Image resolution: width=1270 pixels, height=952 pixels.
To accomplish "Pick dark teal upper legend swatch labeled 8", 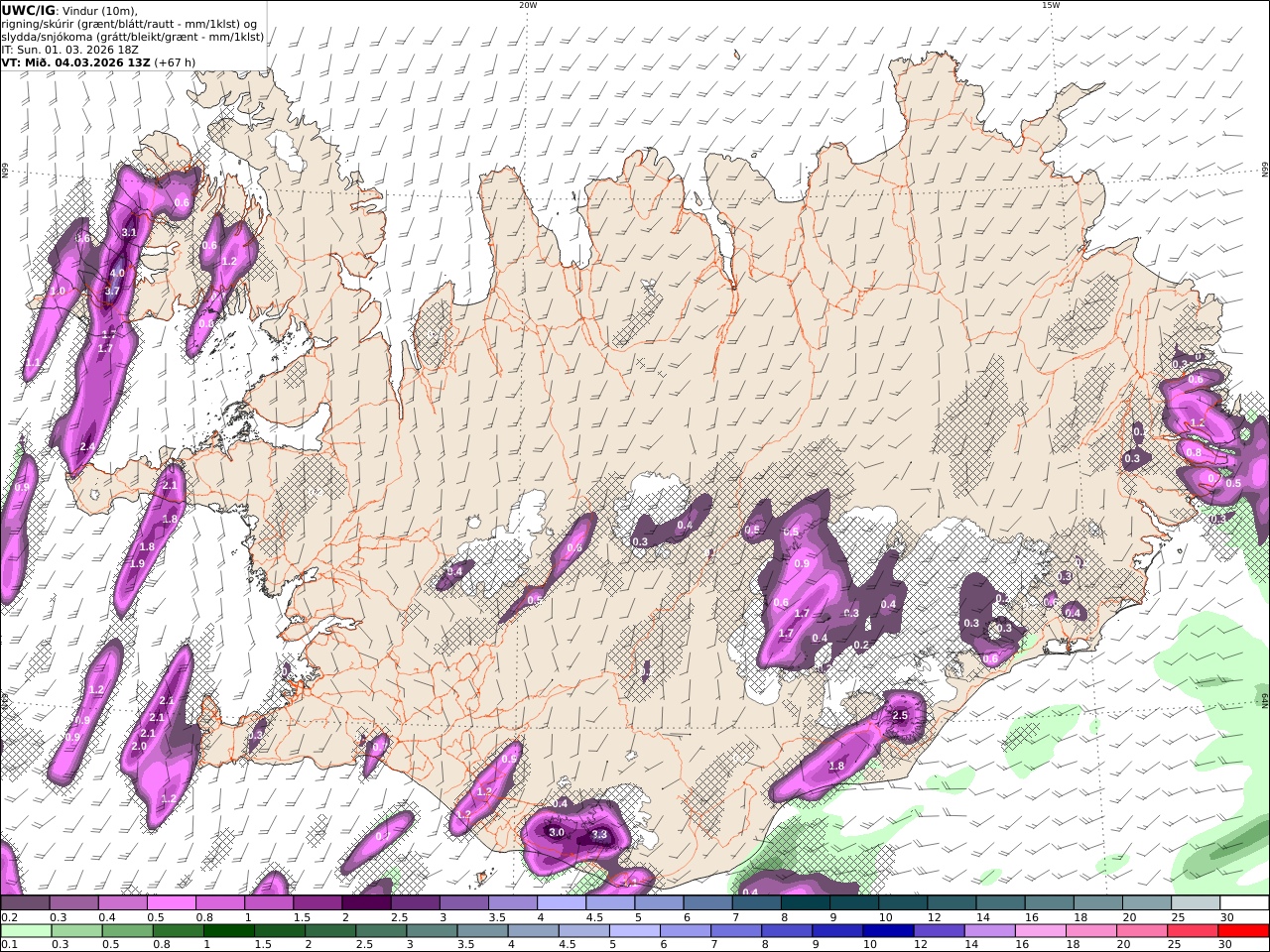I will (805, 903).
